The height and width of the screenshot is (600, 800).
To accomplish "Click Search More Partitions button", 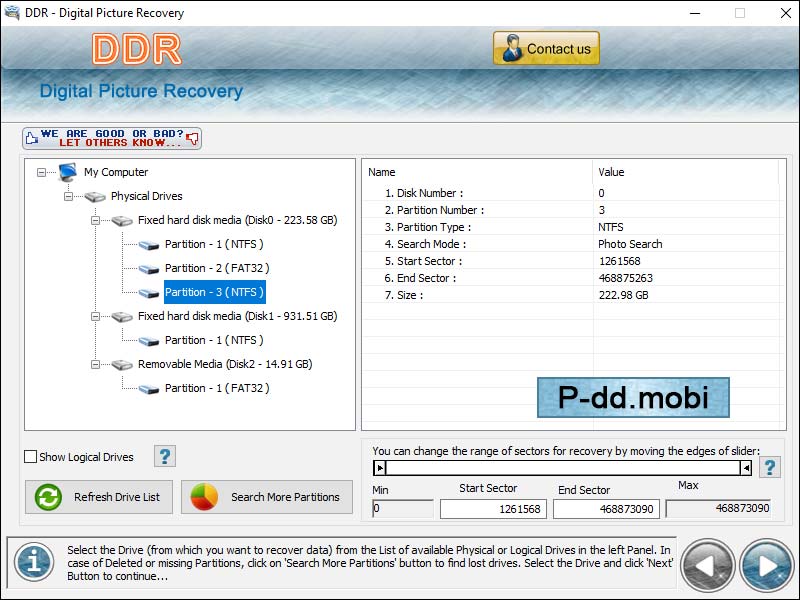I will pos(267,497).
